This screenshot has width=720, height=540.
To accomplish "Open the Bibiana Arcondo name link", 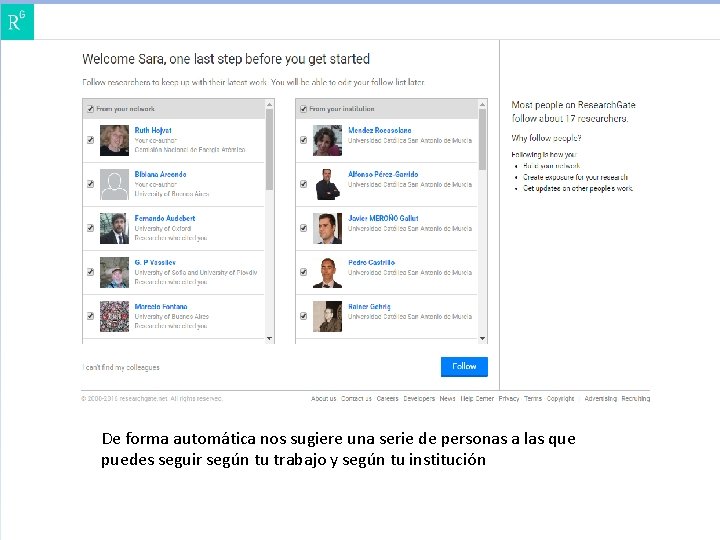I will [160, 174].
